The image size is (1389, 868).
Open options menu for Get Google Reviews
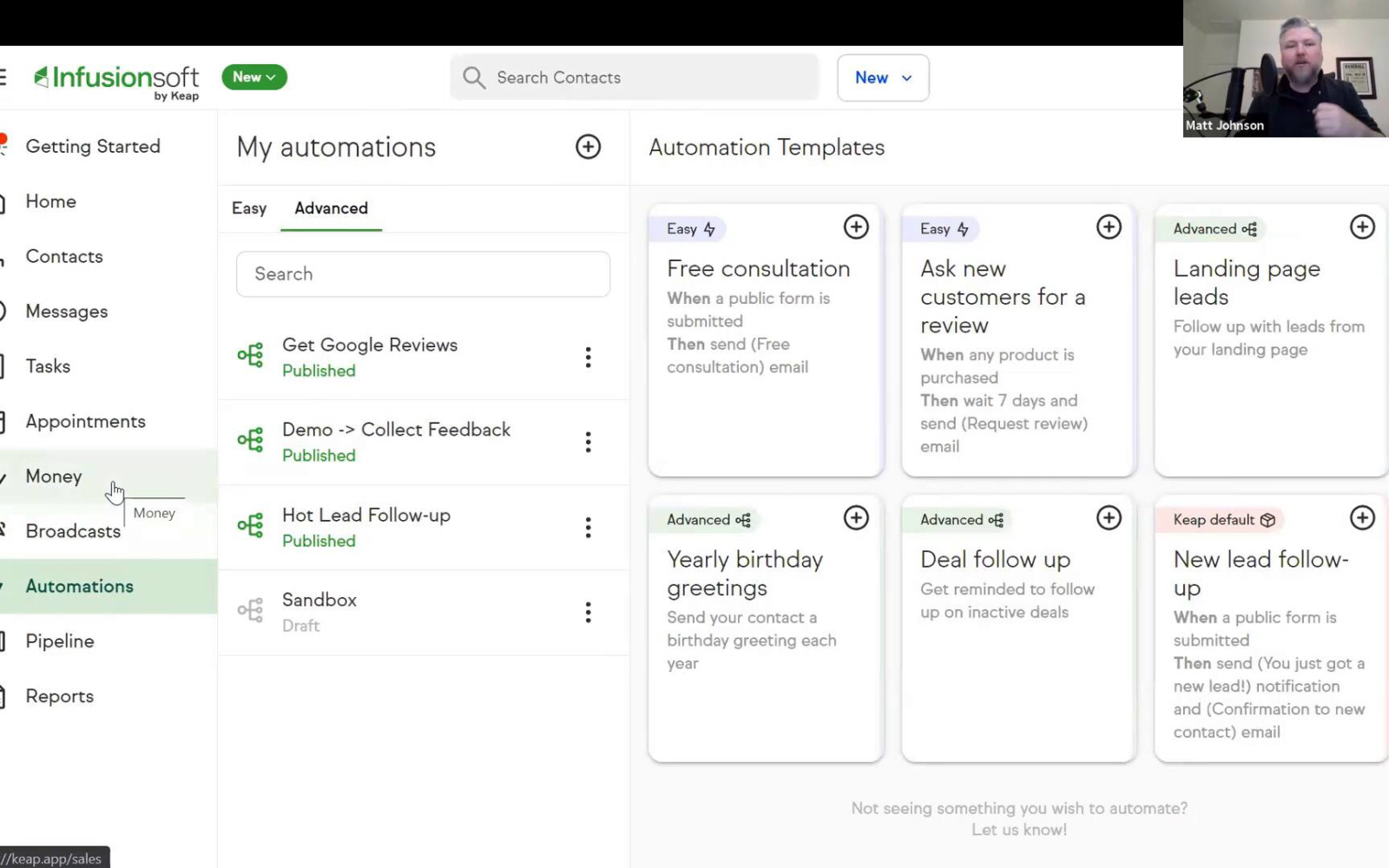click(x=588, y=358)
